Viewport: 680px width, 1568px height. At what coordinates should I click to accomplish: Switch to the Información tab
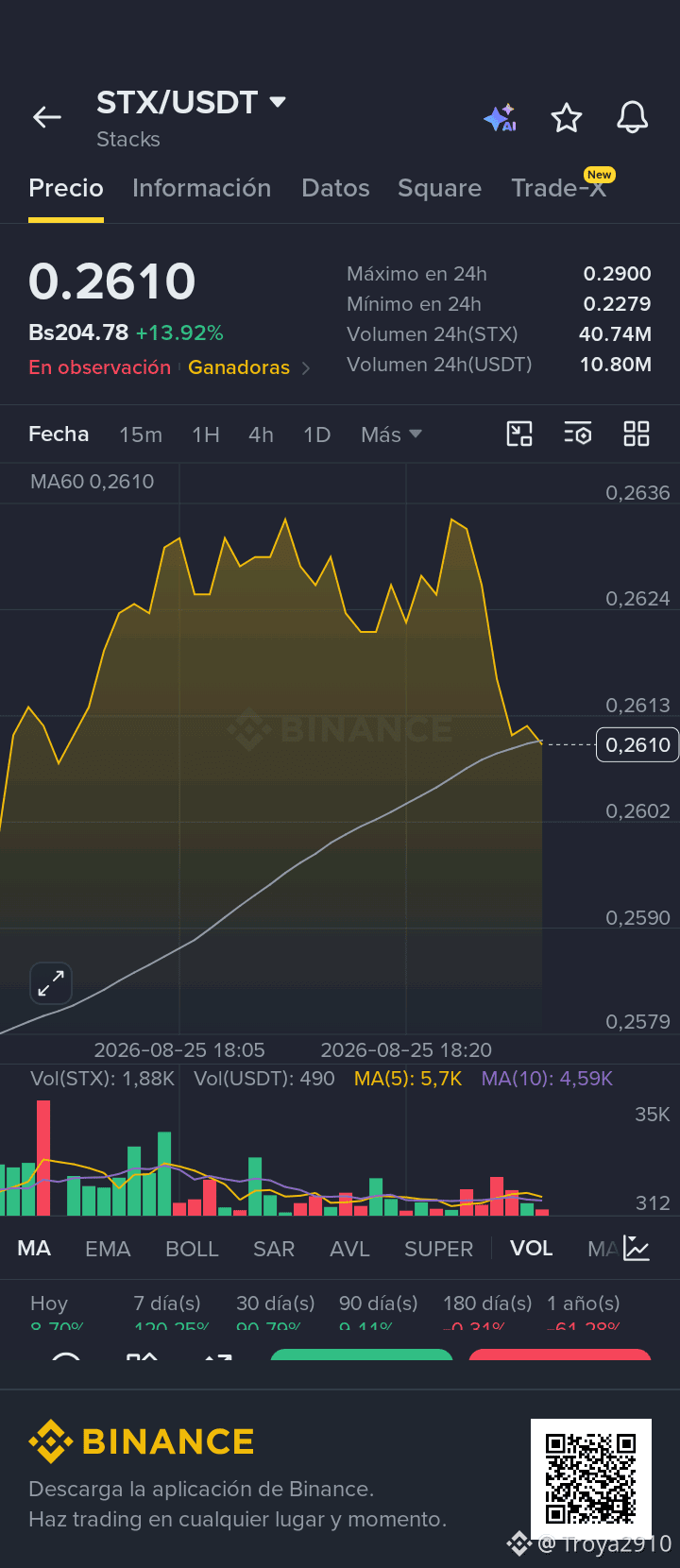click(x=202, y=188)
